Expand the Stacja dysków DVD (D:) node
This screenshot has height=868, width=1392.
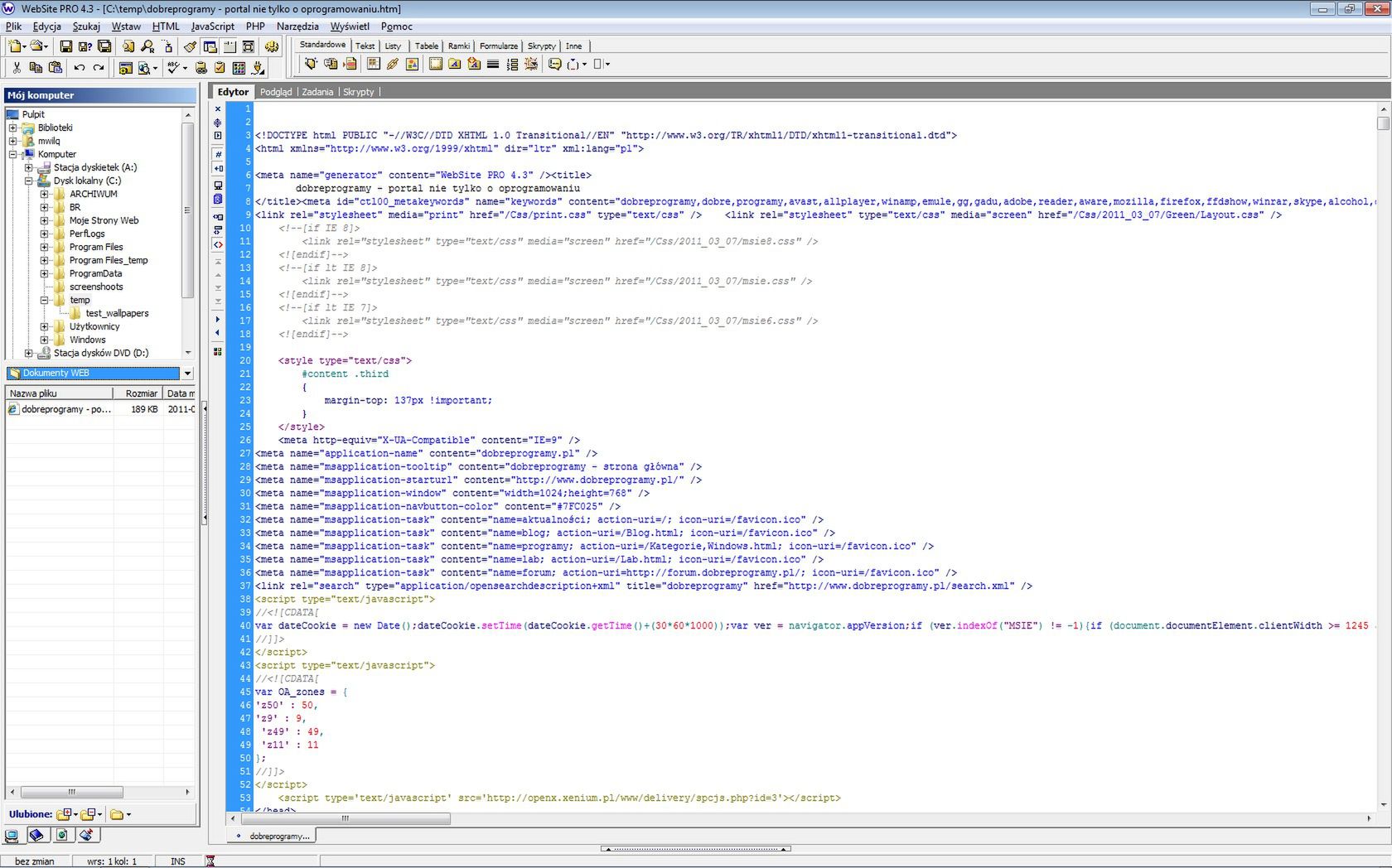tap(28, 353)
